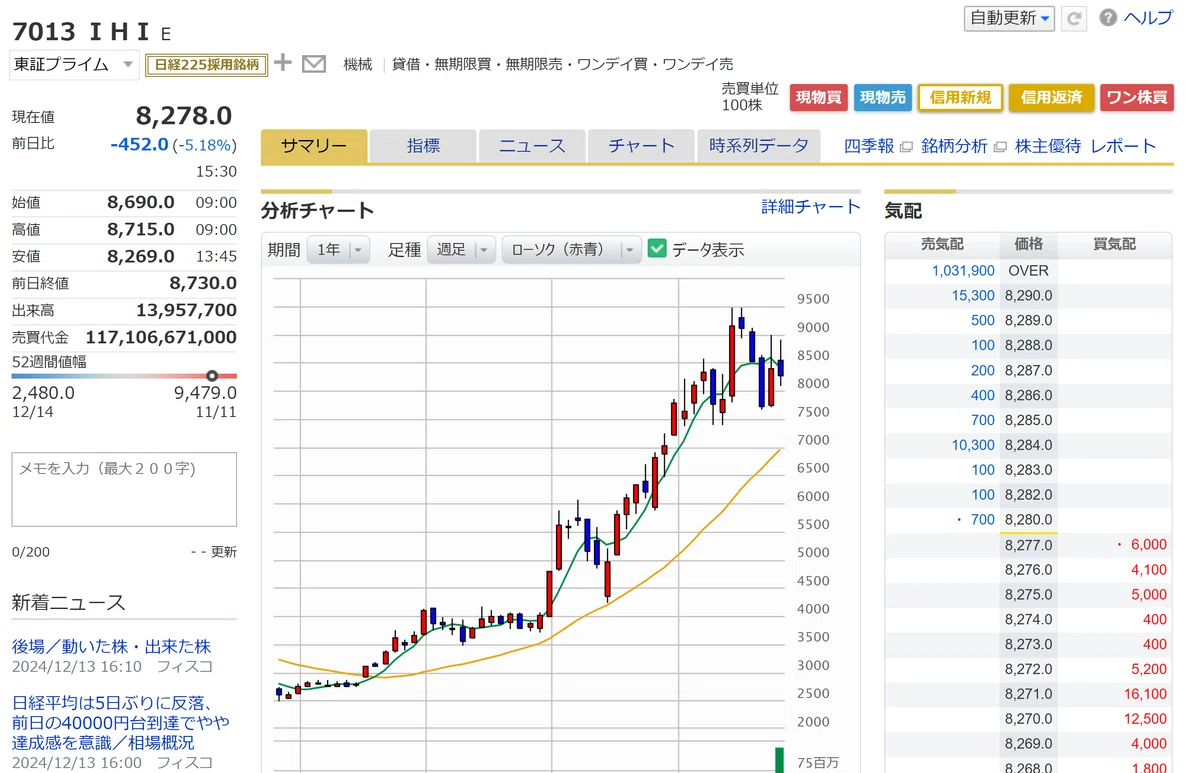The width and height of the screenshot is (1200, 773).
Task: Click the 現物売 button
Action: (x=883, y=97)
